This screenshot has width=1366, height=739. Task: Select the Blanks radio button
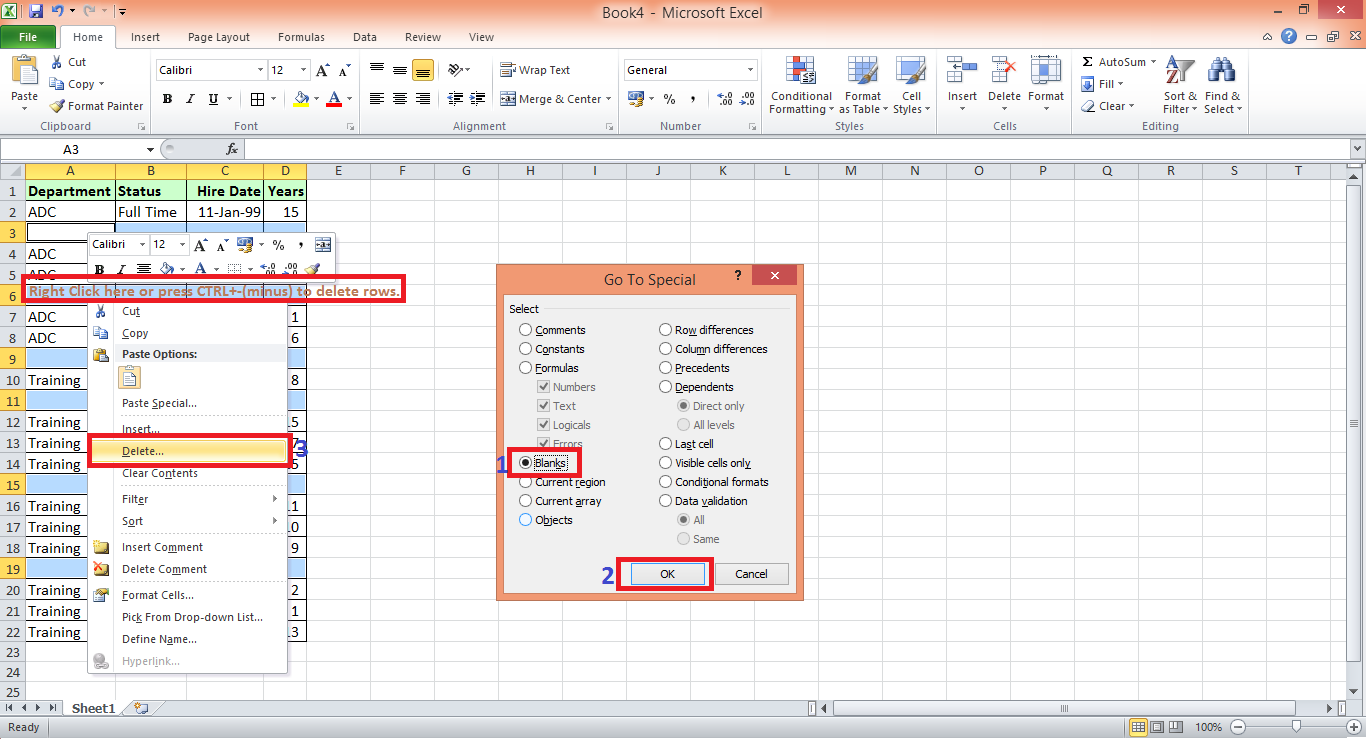pyautogui.click(x=526, y=462)
